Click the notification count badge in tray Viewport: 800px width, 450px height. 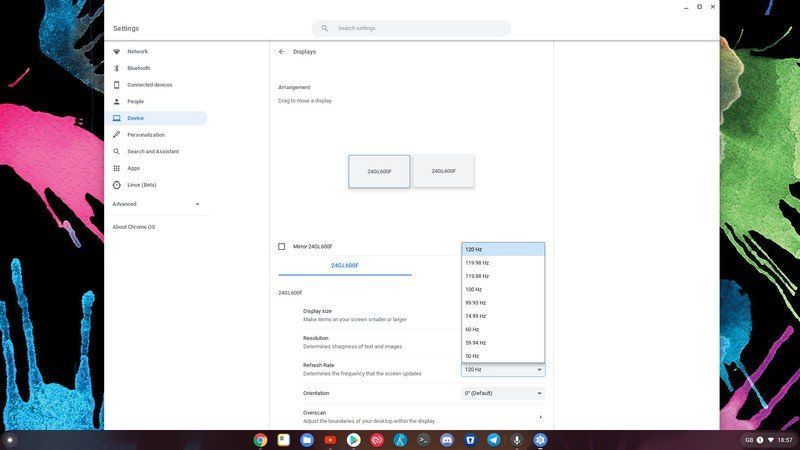760,440
